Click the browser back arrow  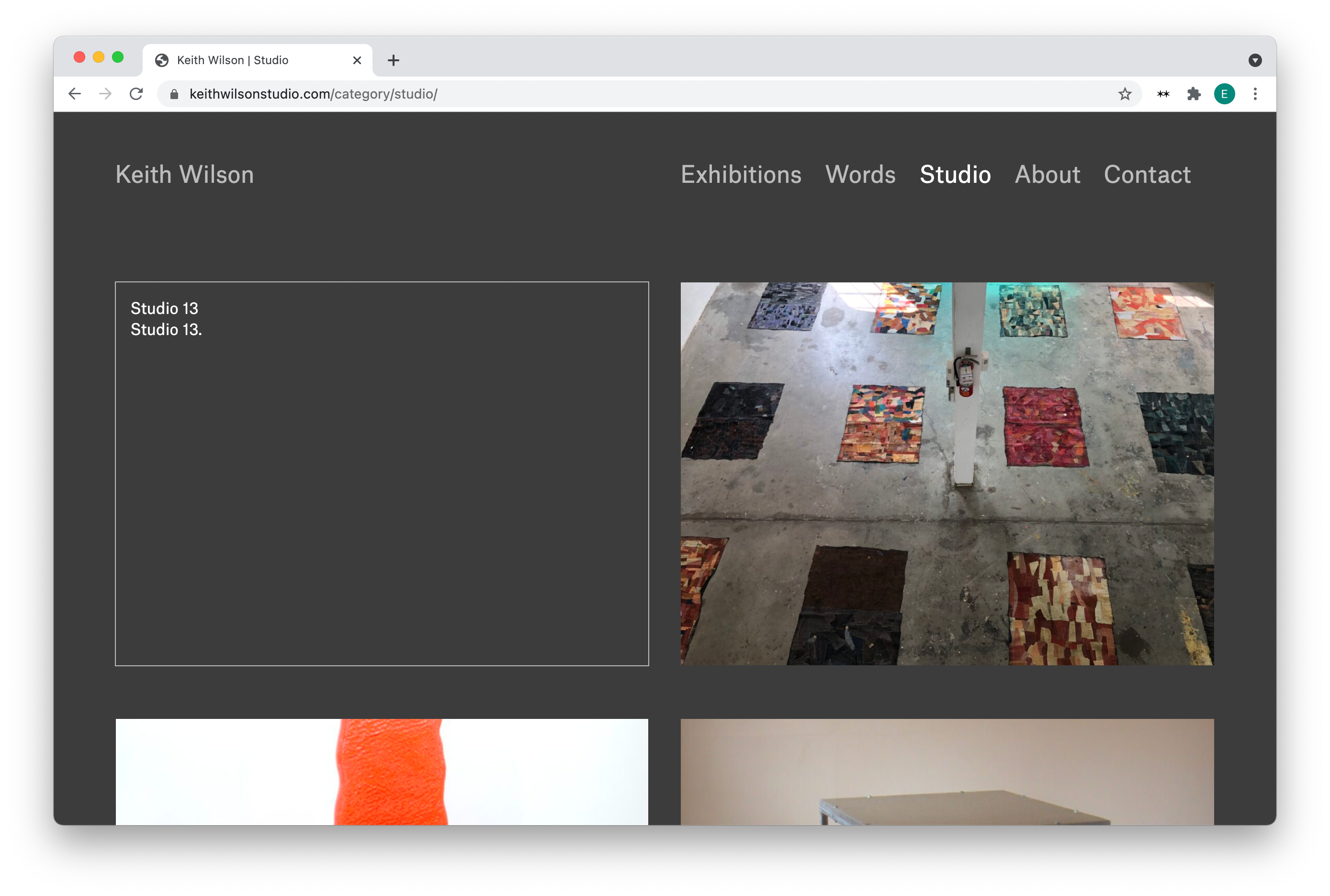(x=74, y=94)
